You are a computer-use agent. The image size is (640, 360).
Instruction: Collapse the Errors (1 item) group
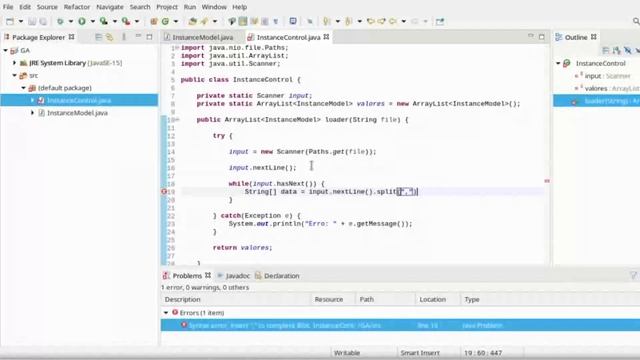click(x=166, y=313)
